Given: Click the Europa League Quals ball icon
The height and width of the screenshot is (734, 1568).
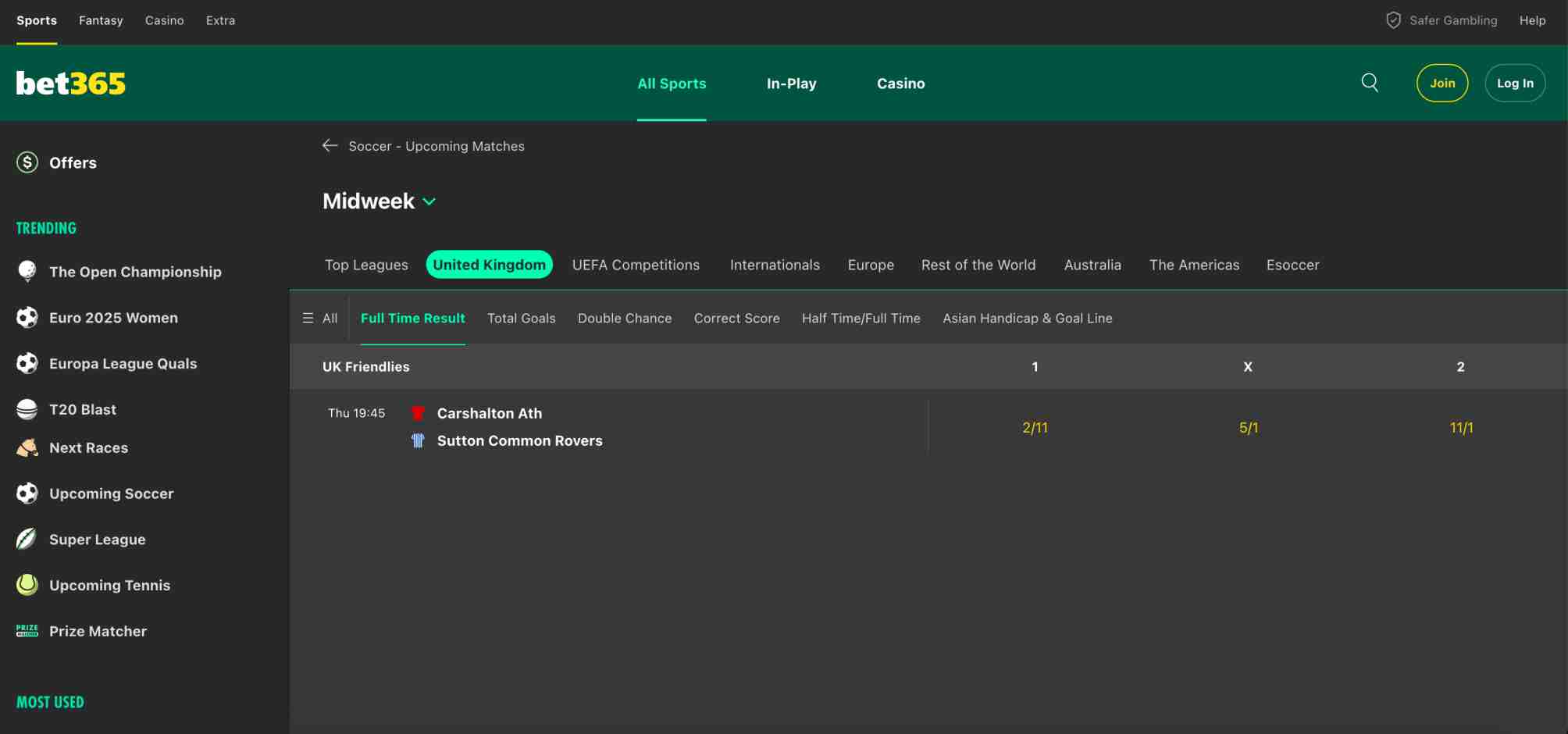Looking at the screenshot, I should pyautogui.click(x=27, y=363).
